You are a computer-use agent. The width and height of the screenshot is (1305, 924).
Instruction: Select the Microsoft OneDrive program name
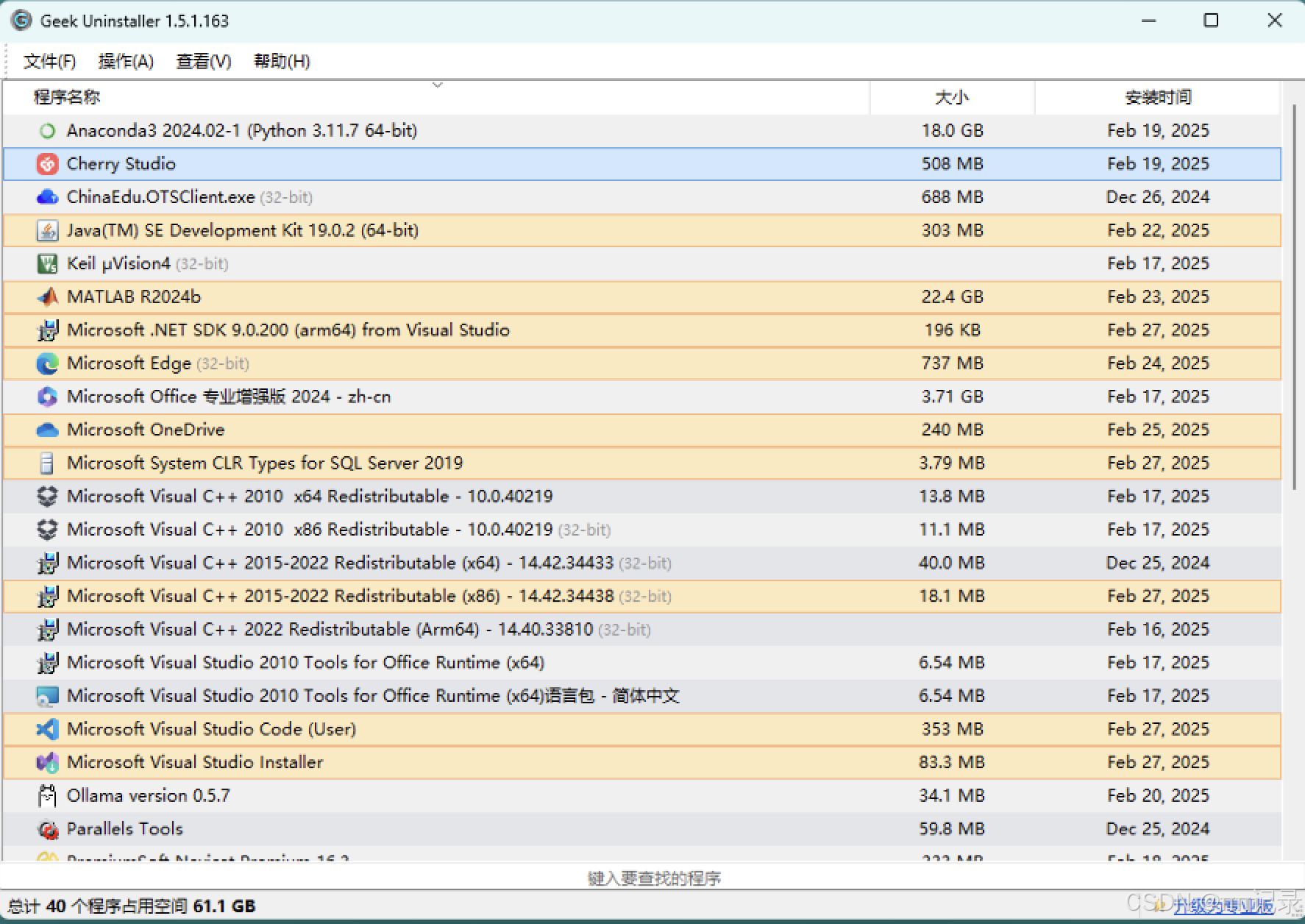tap(146, 430)
